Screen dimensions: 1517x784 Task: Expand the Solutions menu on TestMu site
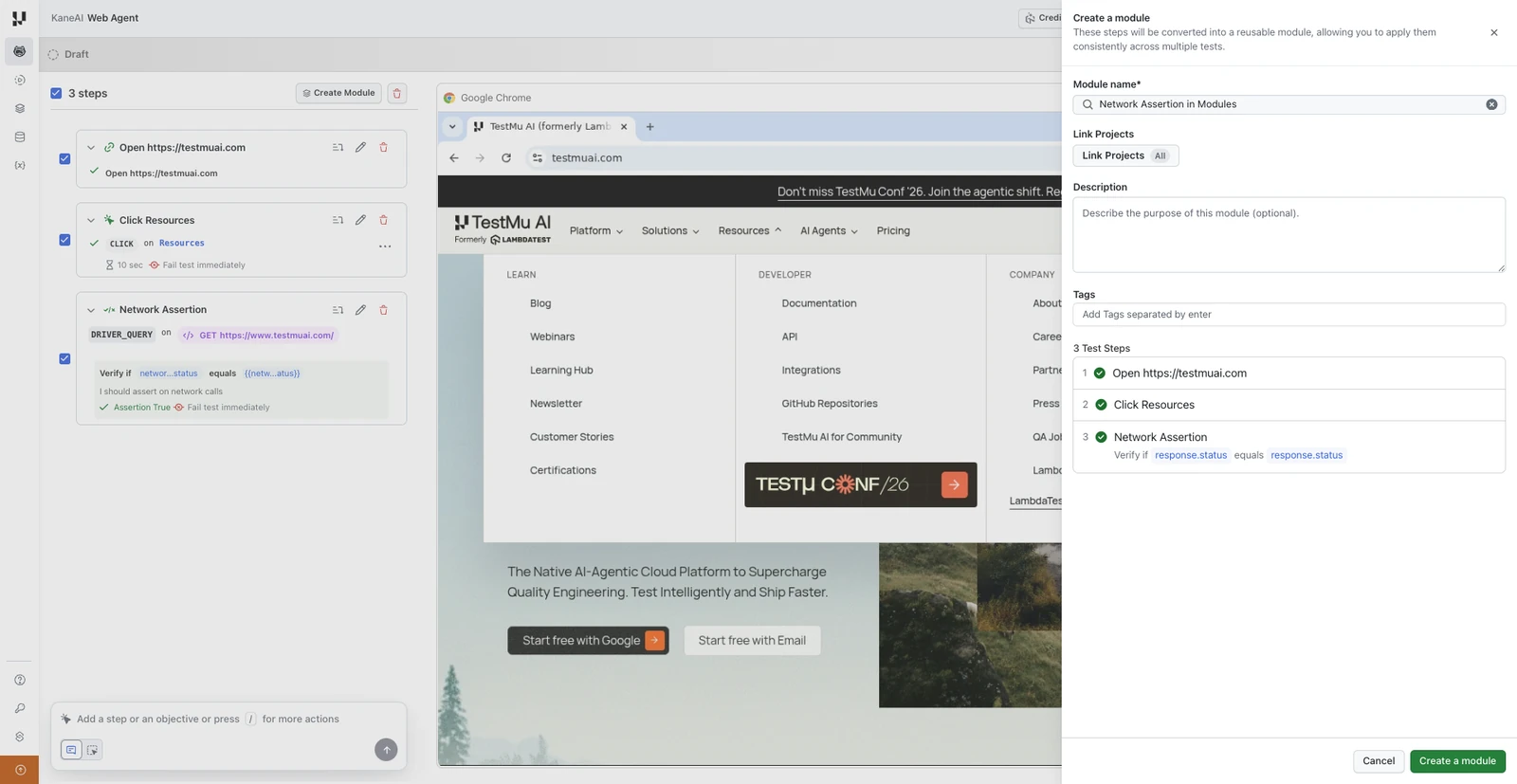pos(670,230)
